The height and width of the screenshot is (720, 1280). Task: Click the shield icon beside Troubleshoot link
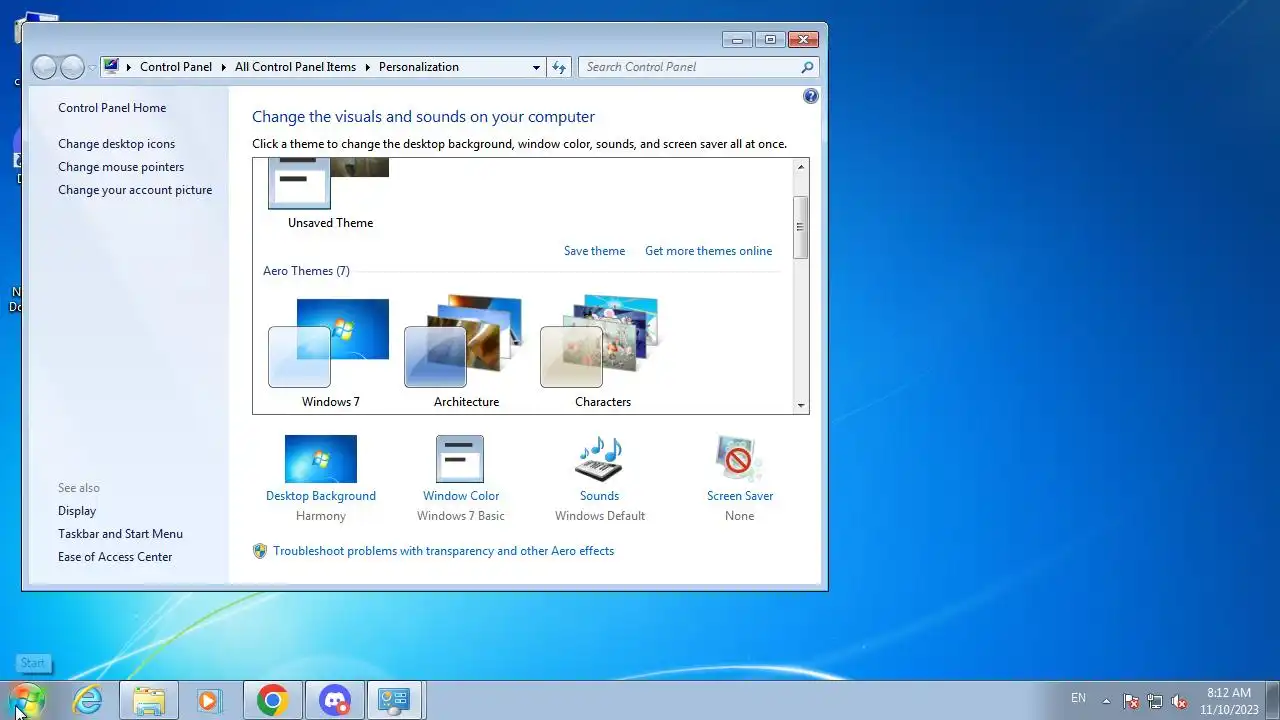coord(260,551)
